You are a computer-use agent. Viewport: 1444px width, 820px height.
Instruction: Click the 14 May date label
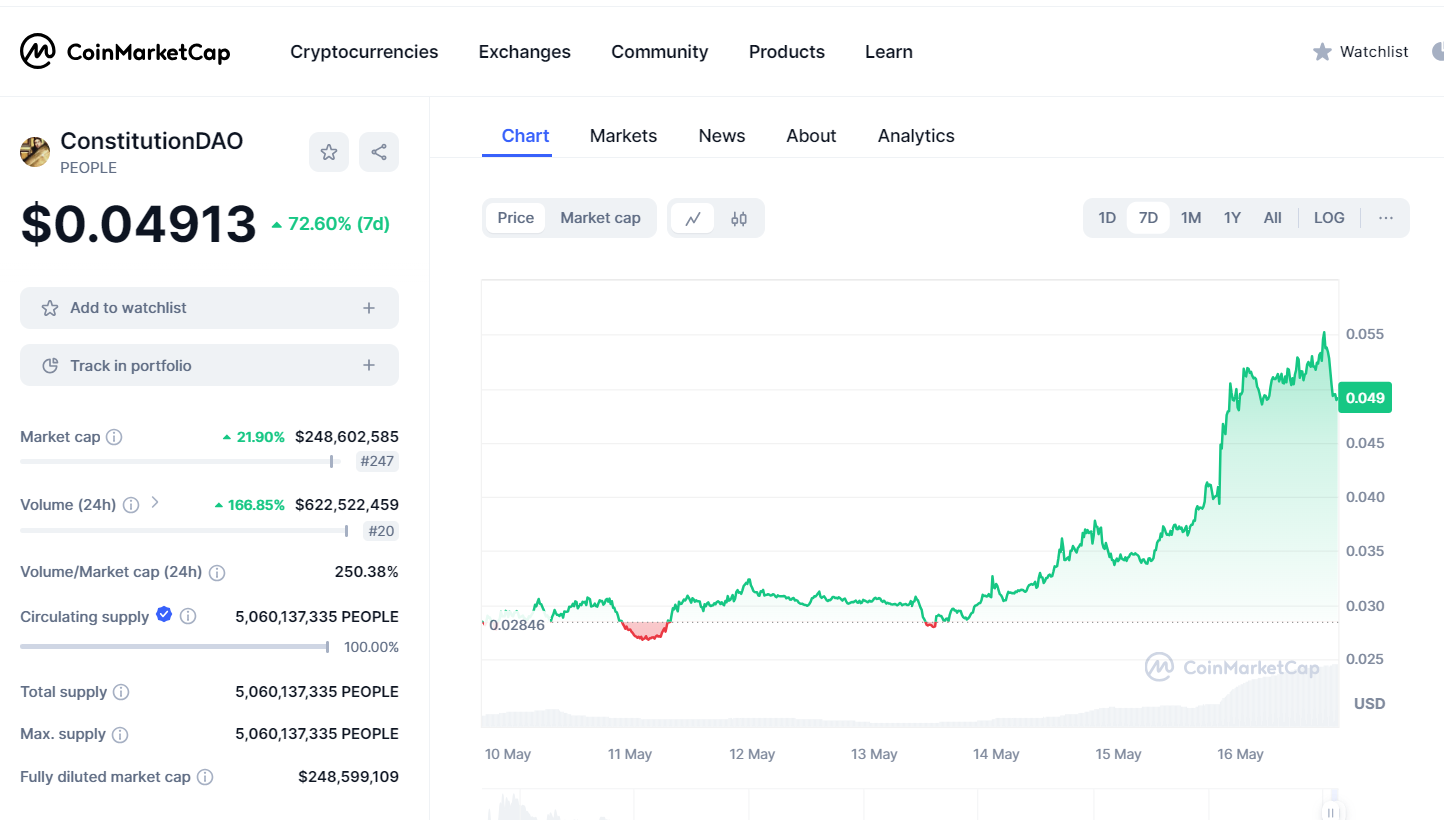[x=996, y=755]
